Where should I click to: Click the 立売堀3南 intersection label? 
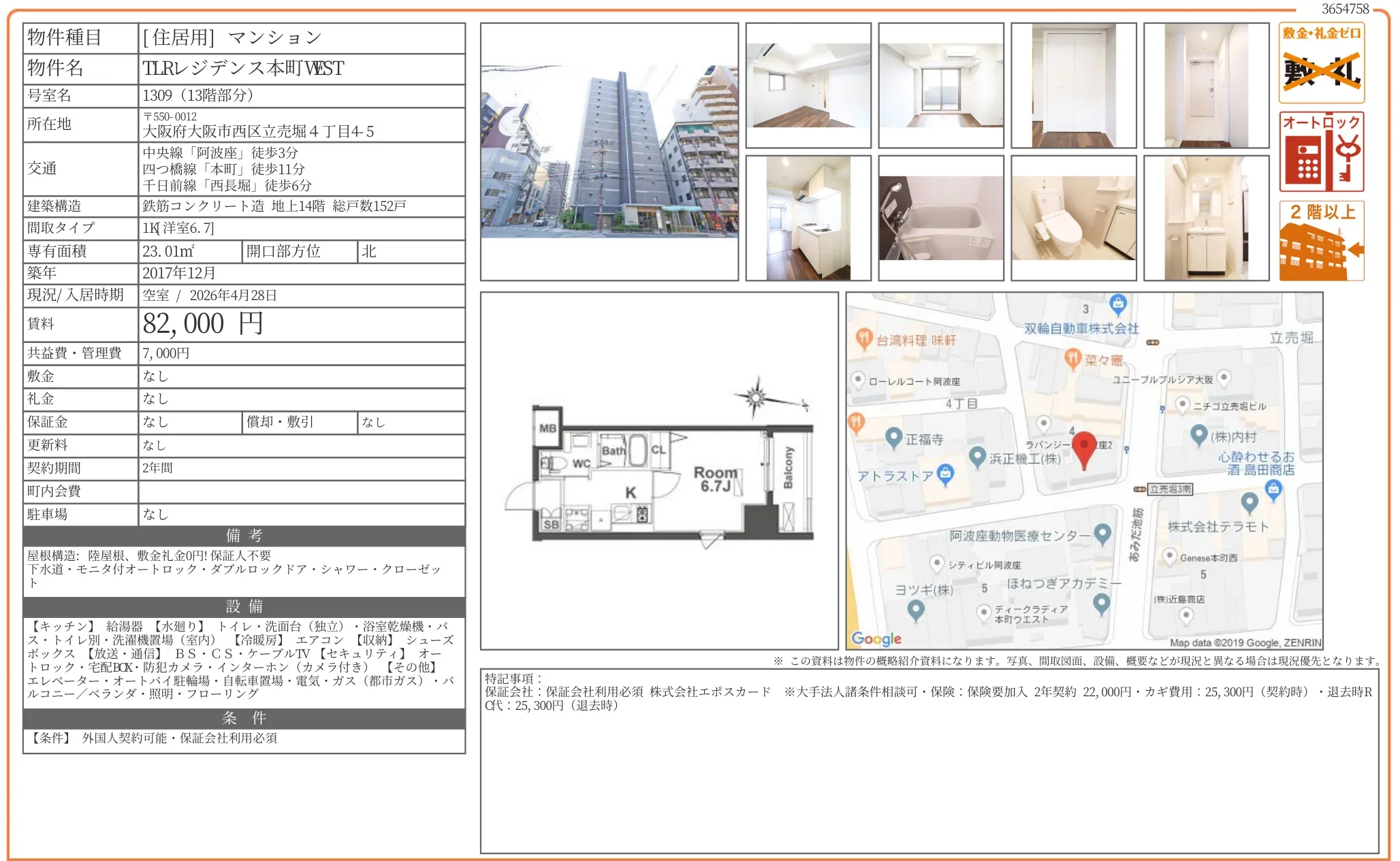point(1170,489)
